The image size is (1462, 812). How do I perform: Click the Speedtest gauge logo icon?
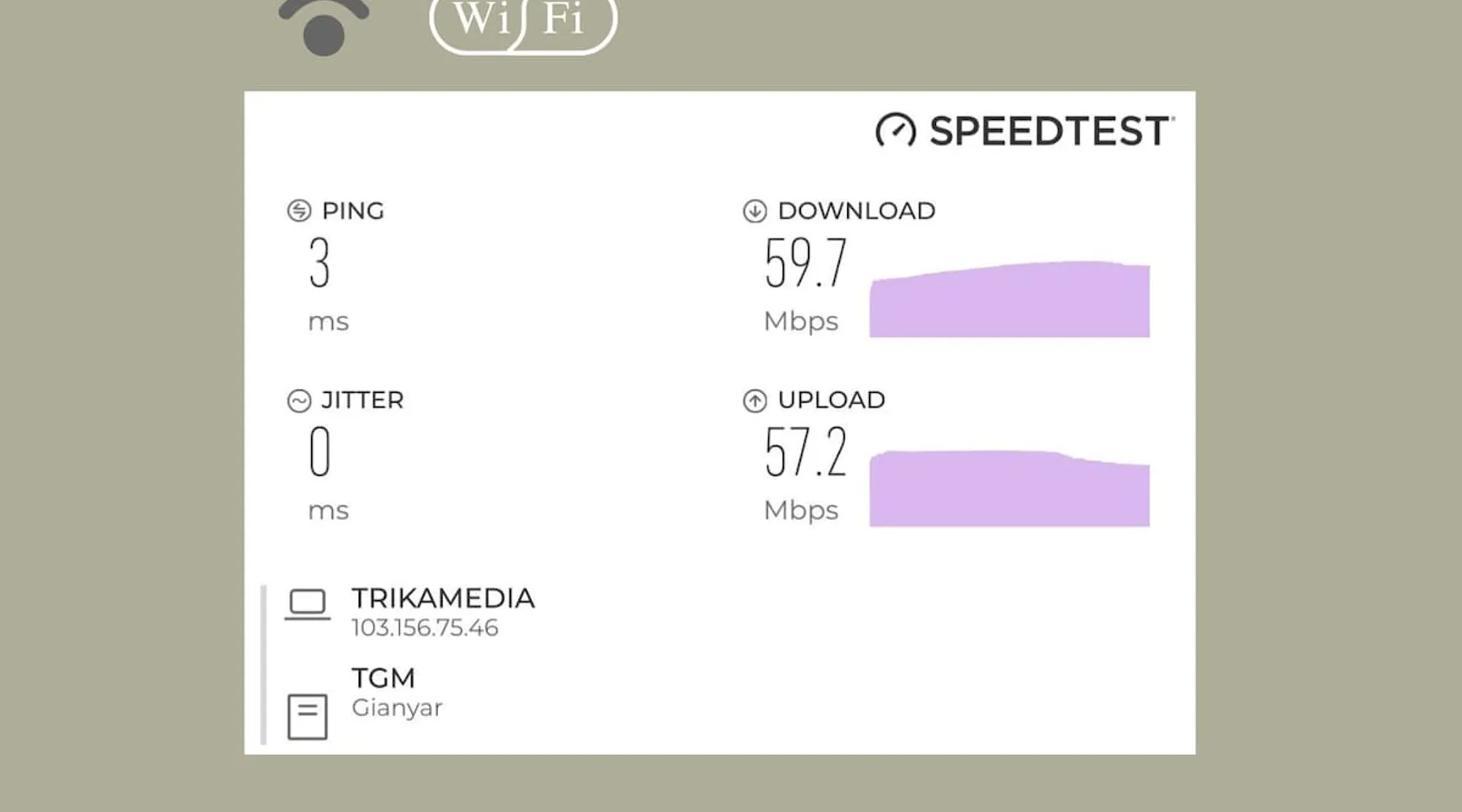(x=895, y=131)
